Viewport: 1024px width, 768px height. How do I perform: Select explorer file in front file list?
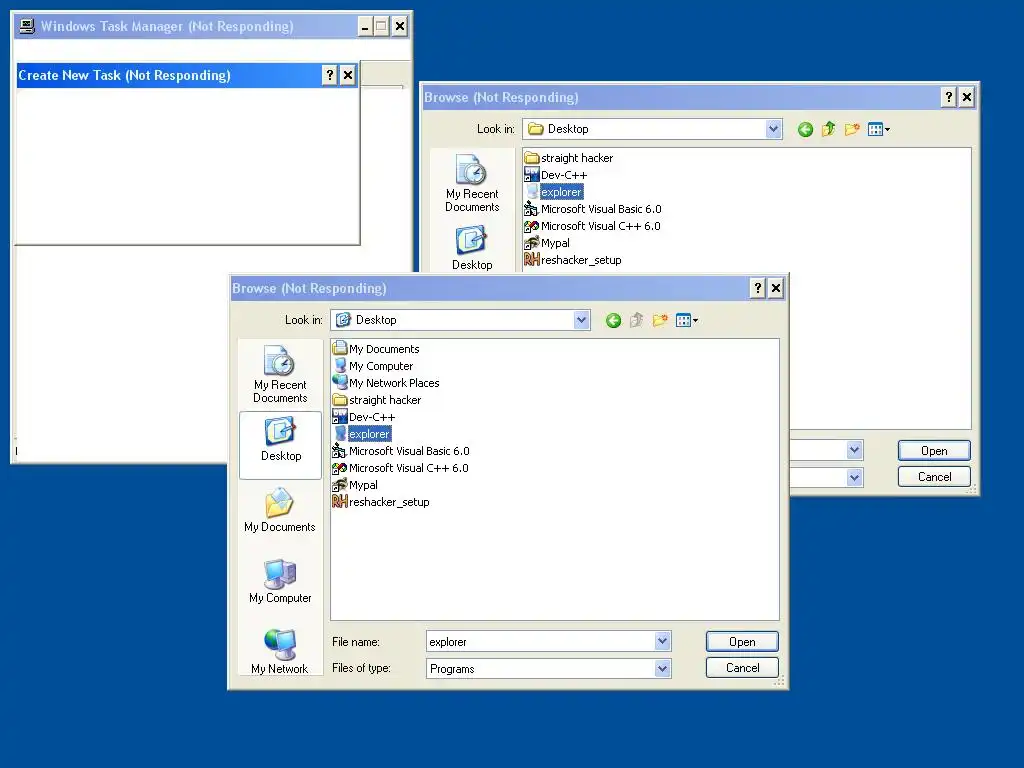pos(362,434)
